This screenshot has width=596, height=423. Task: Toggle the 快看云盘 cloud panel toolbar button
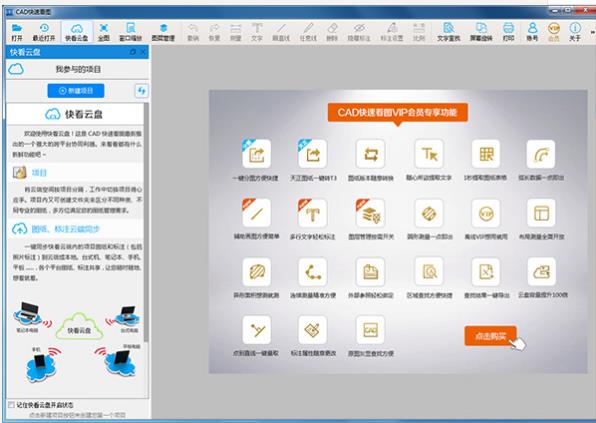coord(76,32)
